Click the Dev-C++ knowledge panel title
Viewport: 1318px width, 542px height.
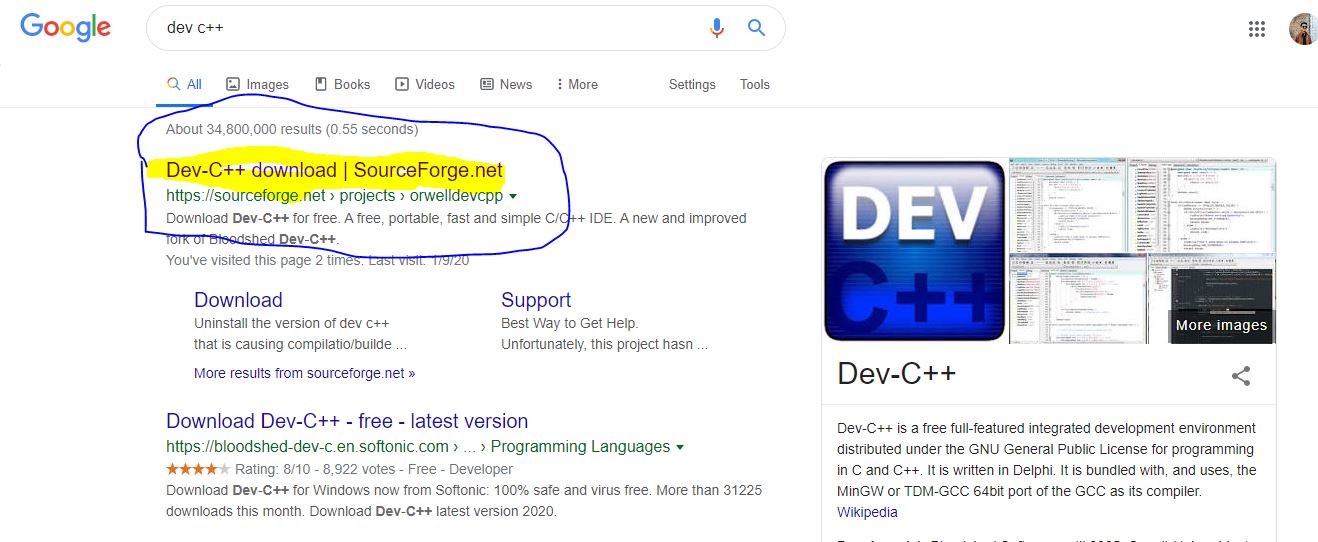[x=896, y=374]
